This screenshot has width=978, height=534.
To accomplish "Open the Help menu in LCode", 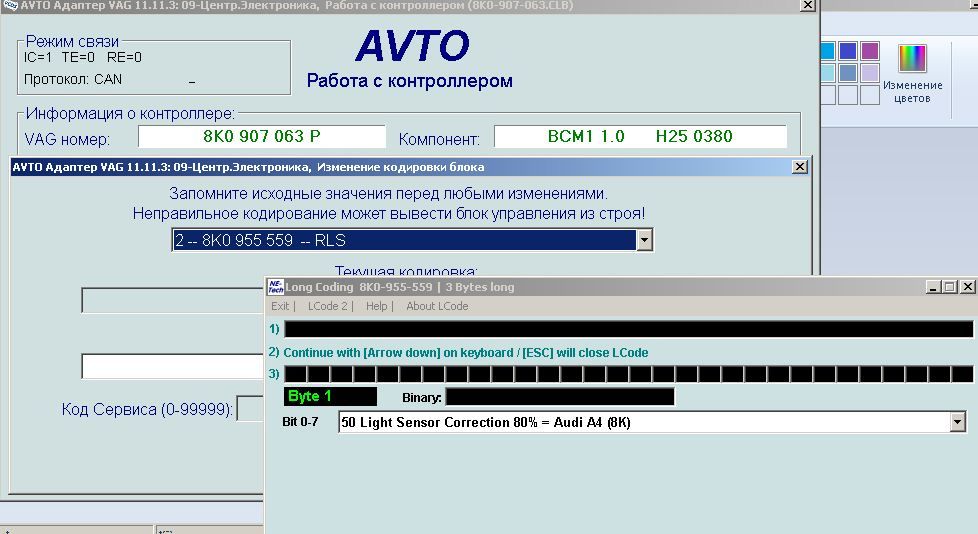I will [376, 306].
